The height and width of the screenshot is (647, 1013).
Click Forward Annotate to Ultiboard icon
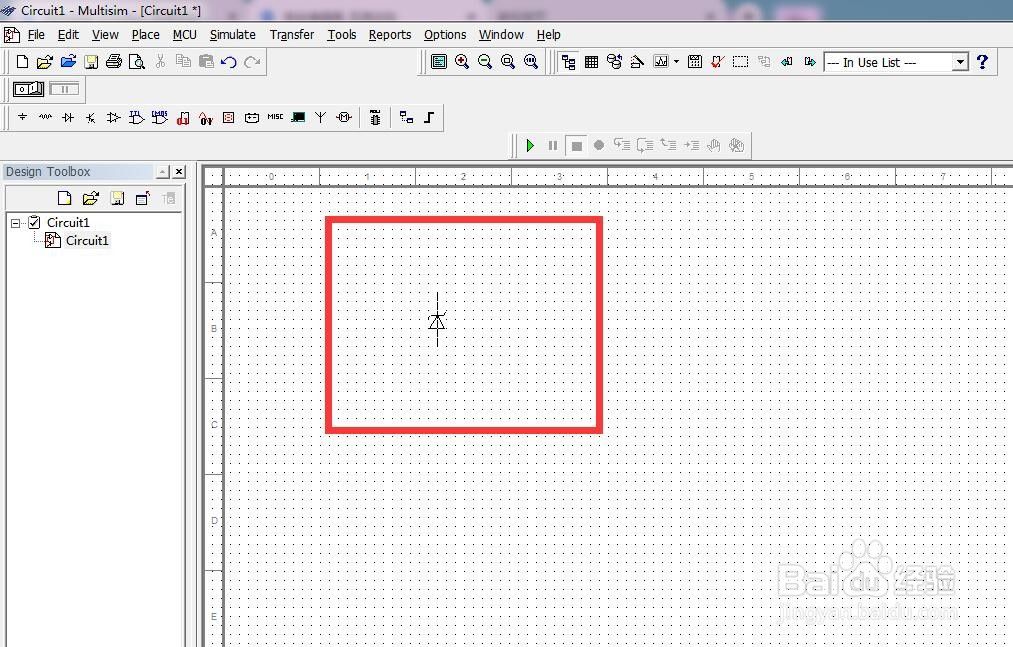point(809,62)
